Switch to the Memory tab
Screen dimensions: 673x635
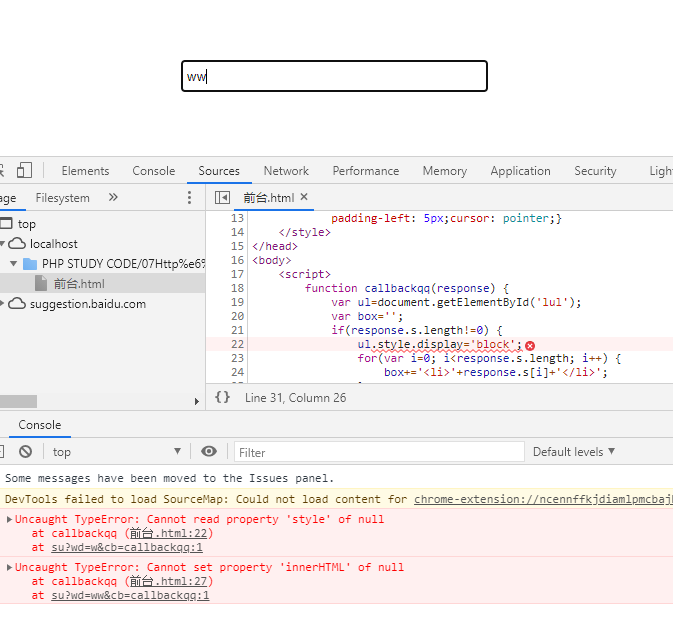(445, 171)
